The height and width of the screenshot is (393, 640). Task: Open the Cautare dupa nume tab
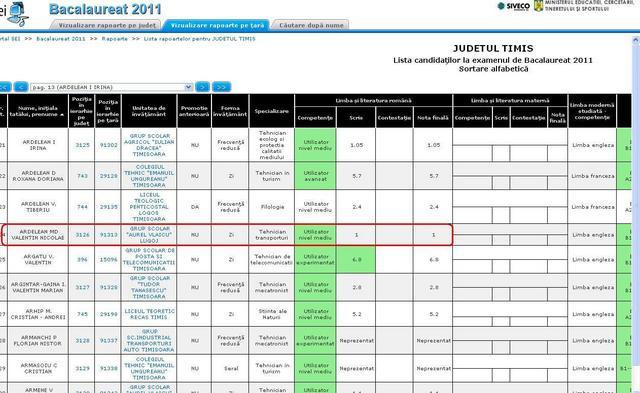click(311, 25)
